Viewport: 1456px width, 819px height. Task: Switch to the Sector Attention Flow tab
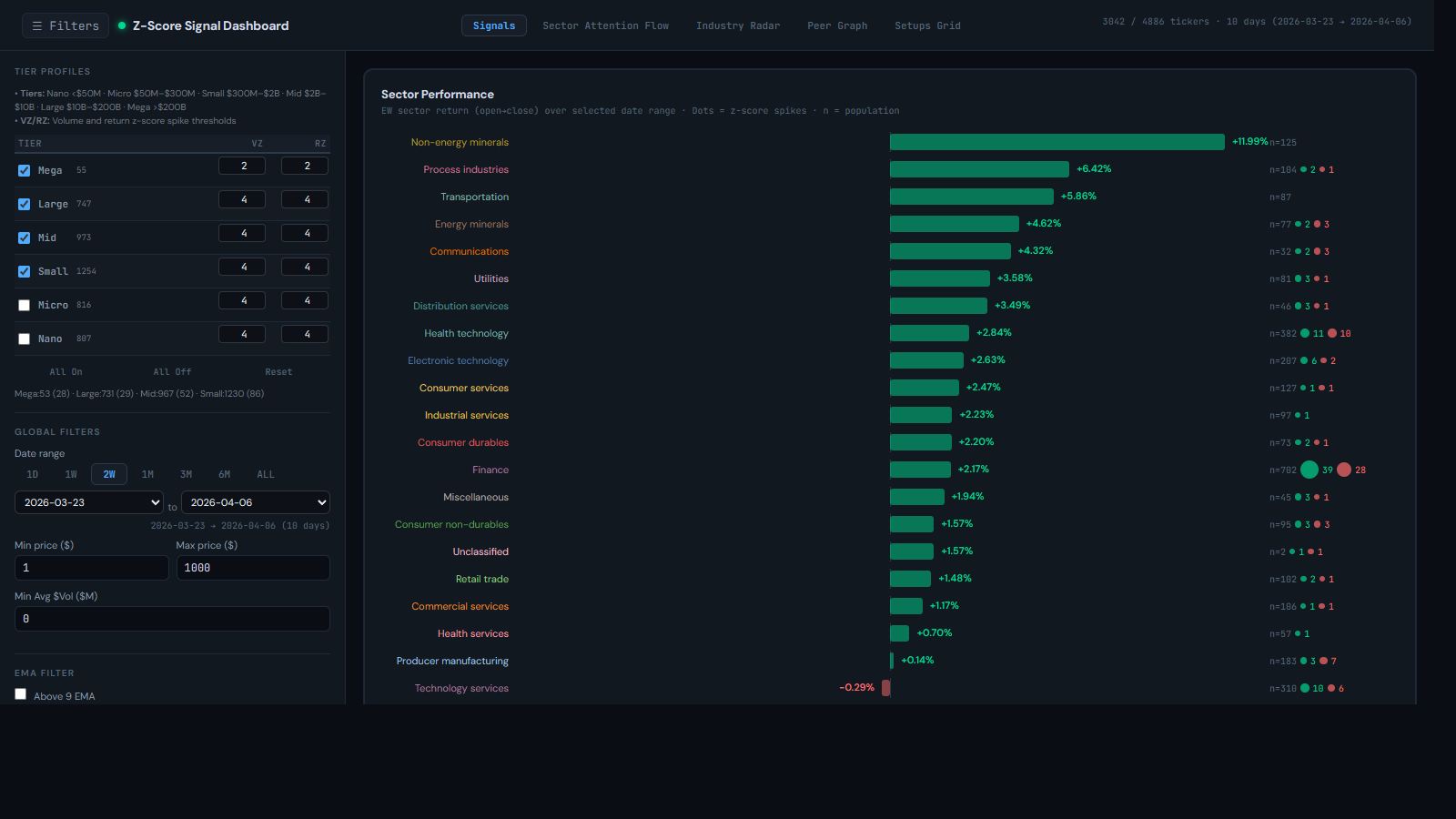point(605,25)
